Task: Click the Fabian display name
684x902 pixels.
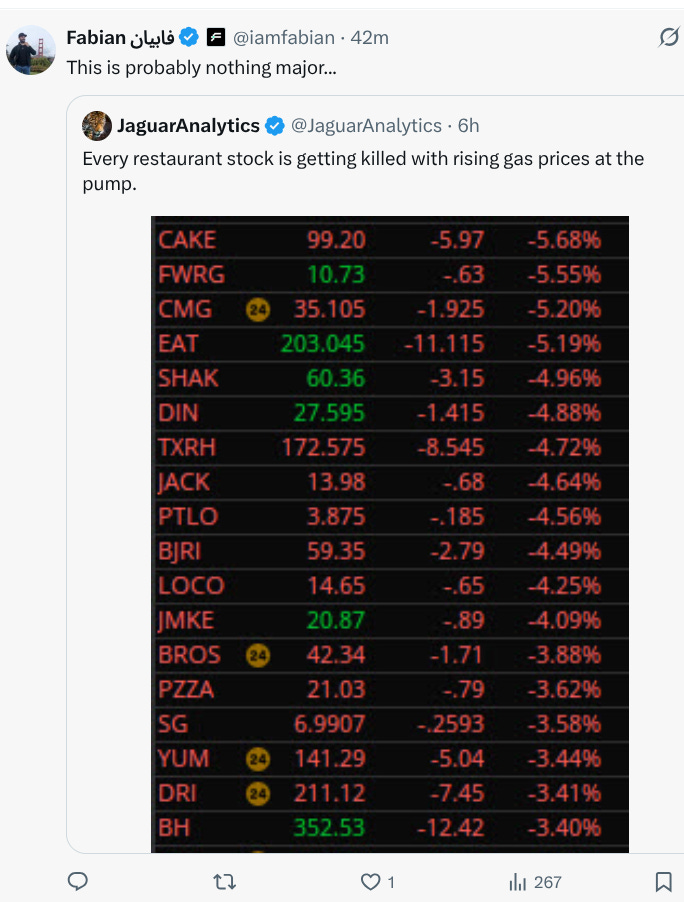Action: 120,37
